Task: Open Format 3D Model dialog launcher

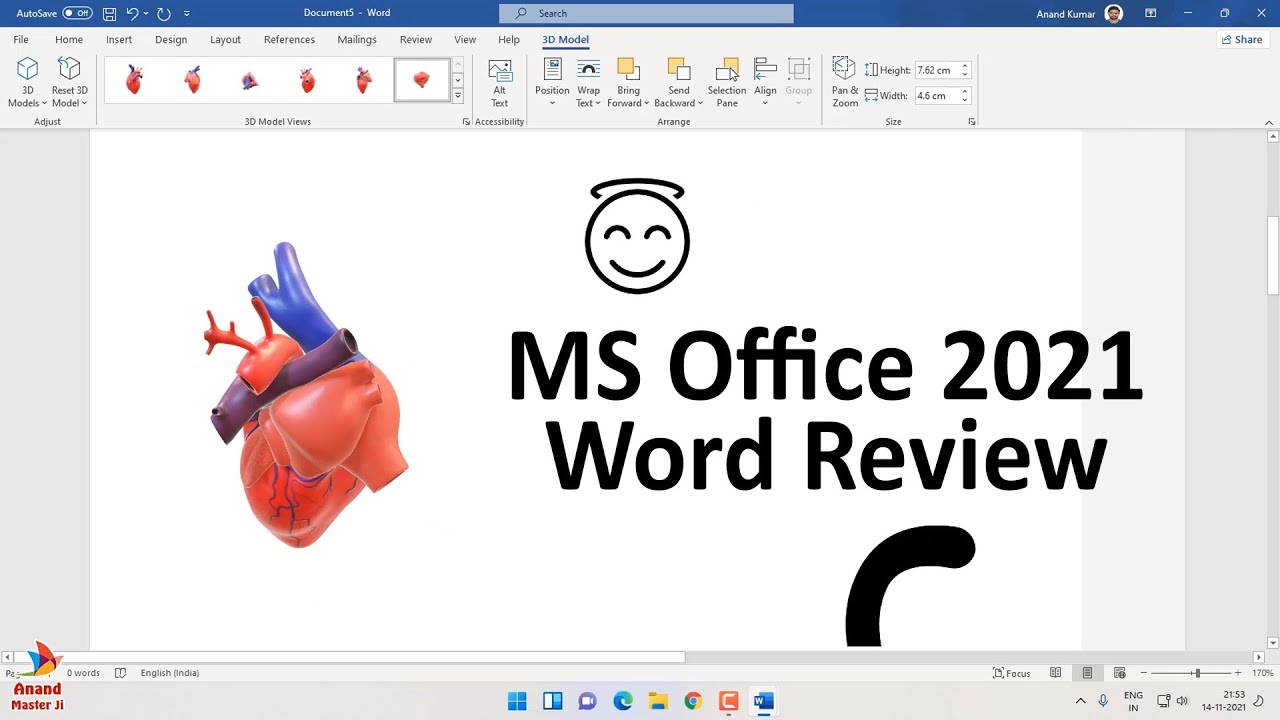Action: click(466, 122)
